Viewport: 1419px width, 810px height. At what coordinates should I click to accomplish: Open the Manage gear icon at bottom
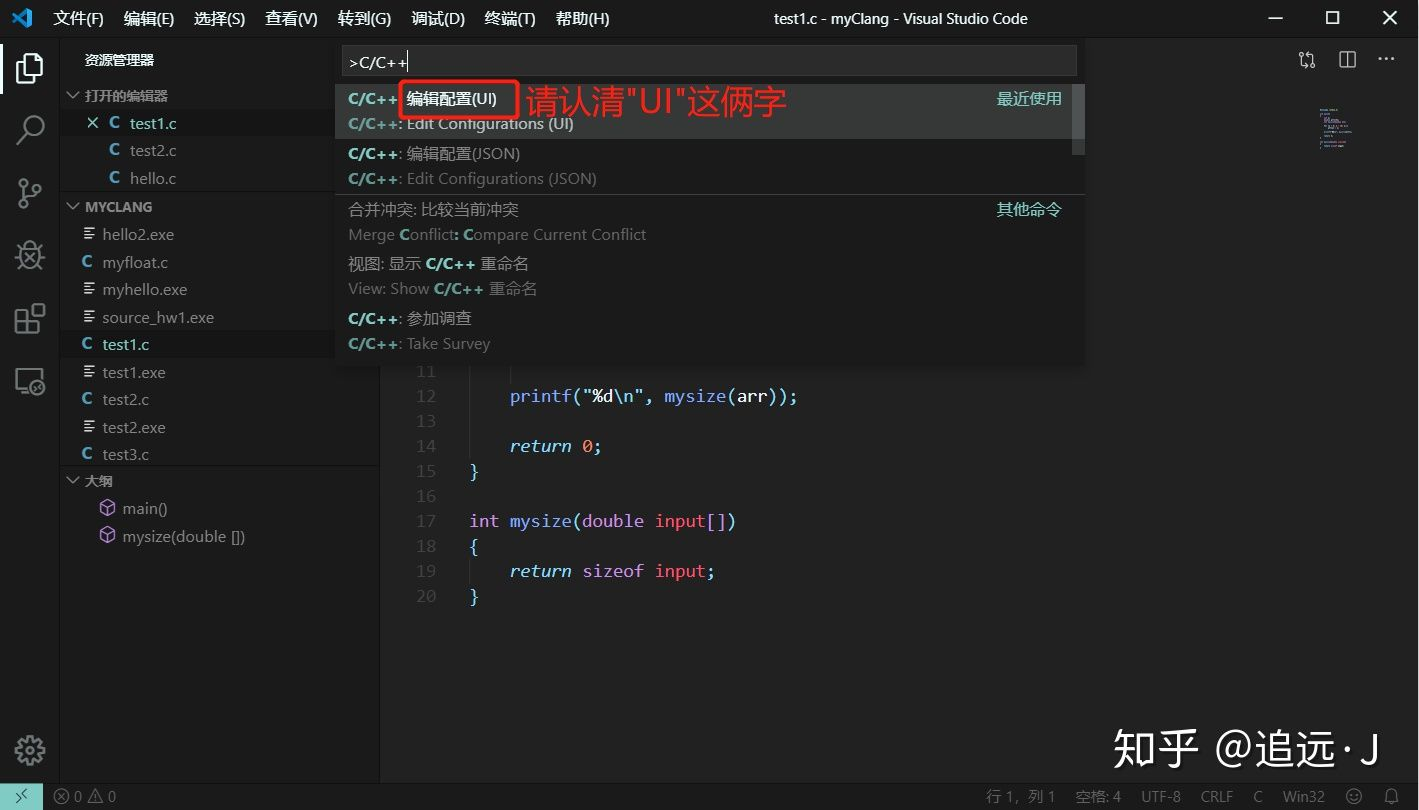[29, 750]
